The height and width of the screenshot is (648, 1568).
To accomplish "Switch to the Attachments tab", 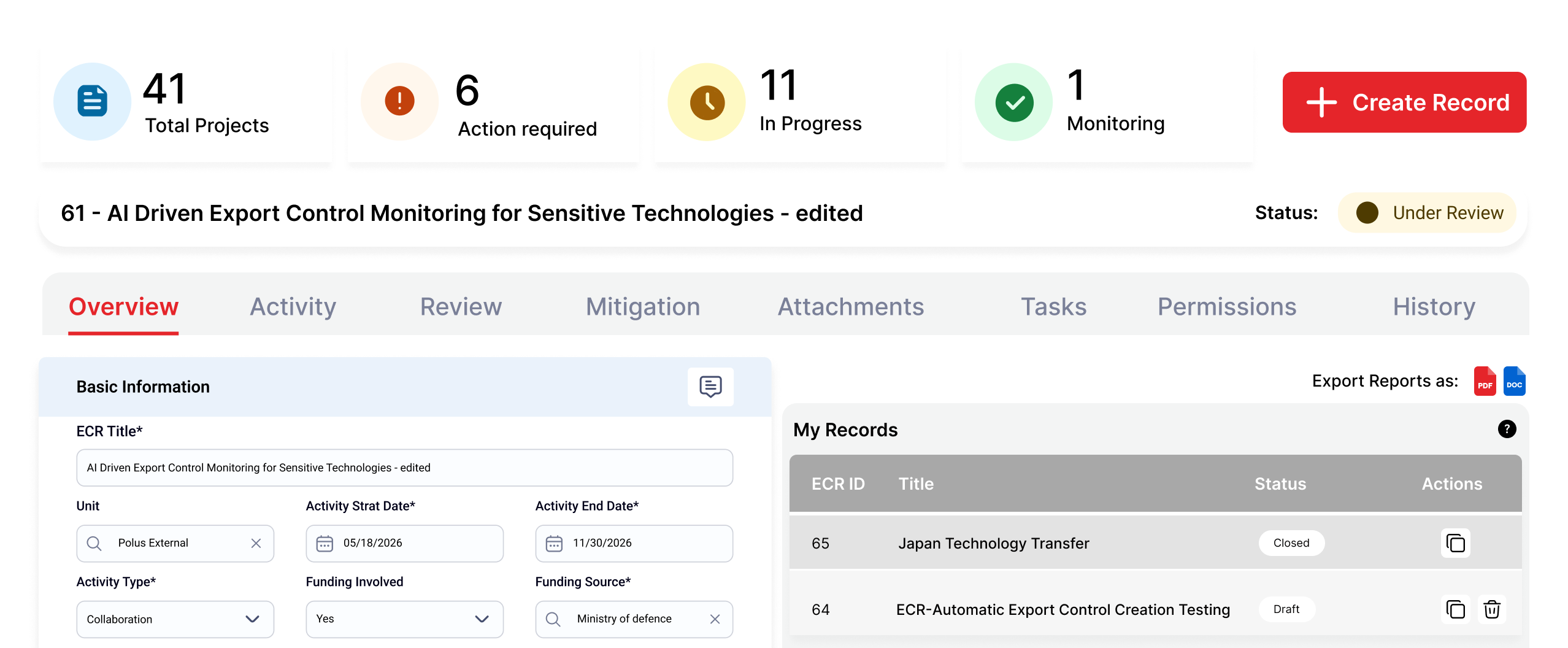I will [x=851, y=307].
